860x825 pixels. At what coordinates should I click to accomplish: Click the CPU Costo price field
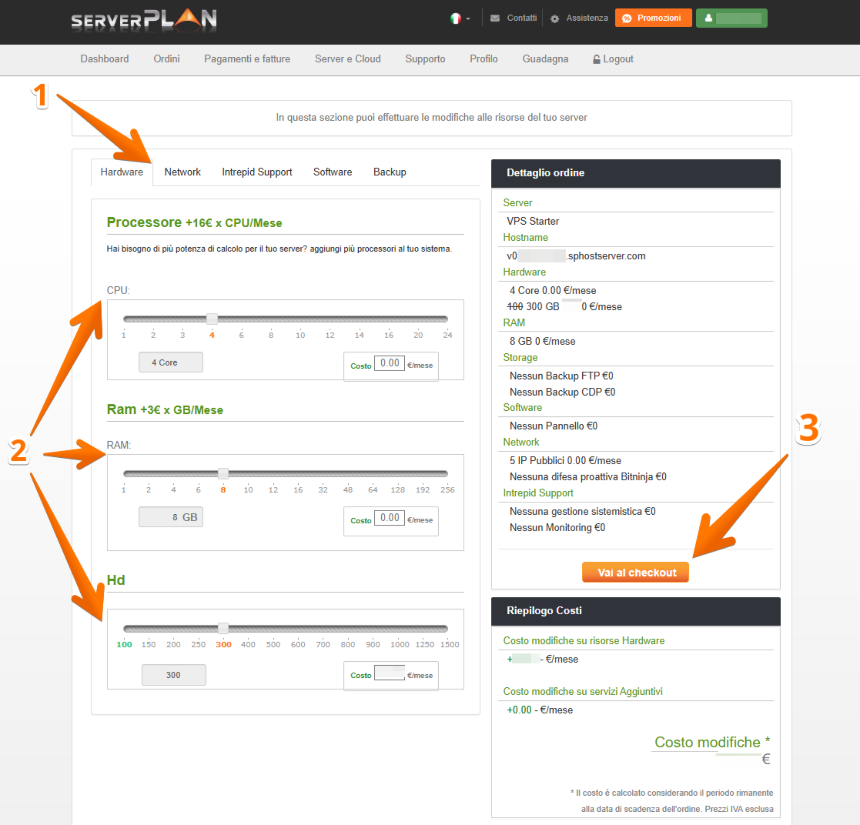389,365
